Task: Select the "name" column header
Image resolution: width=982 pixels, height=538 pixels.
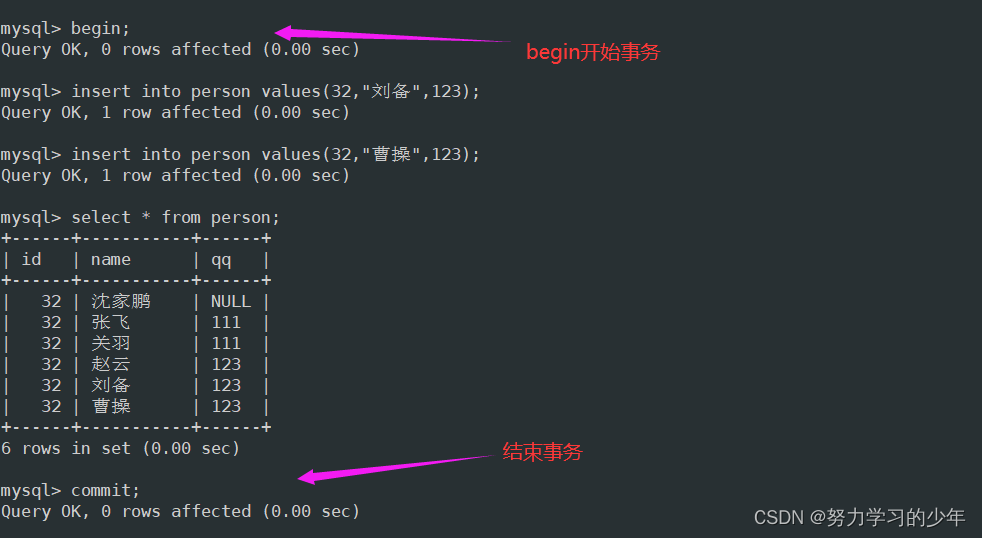Action: (x=111, y=259)
